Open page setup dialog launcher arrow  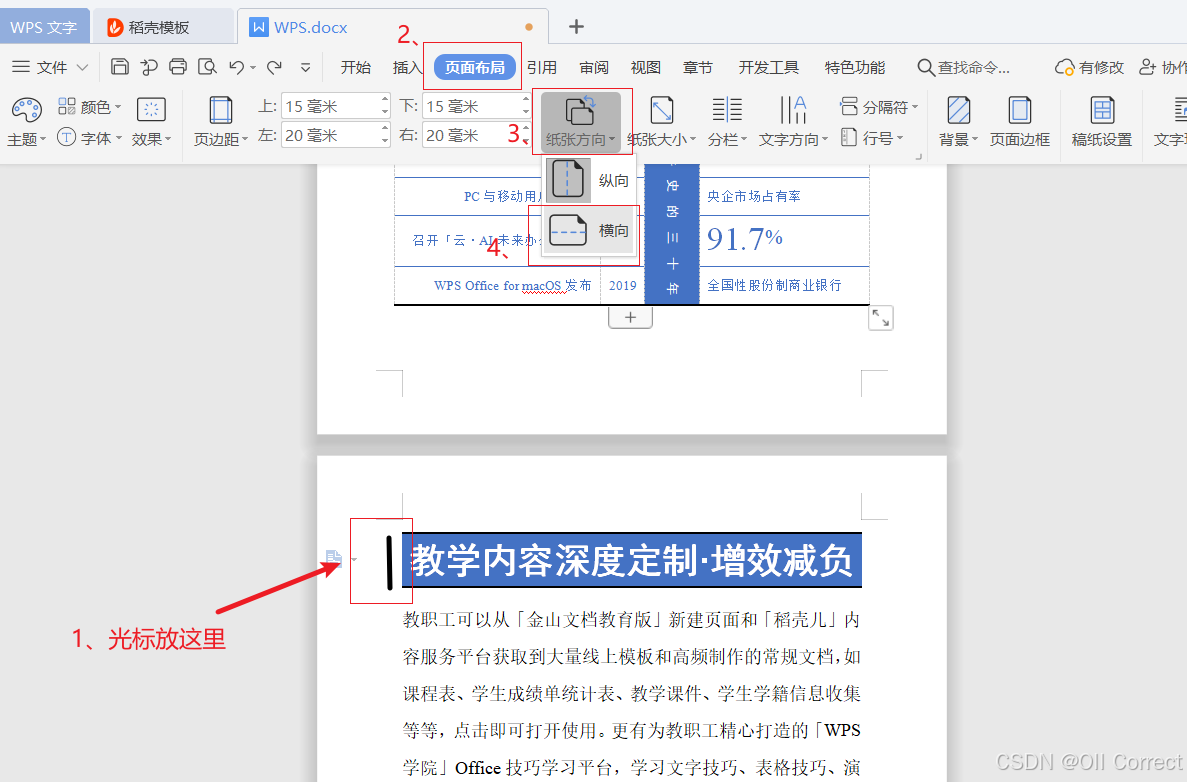(x=919, y=156)
